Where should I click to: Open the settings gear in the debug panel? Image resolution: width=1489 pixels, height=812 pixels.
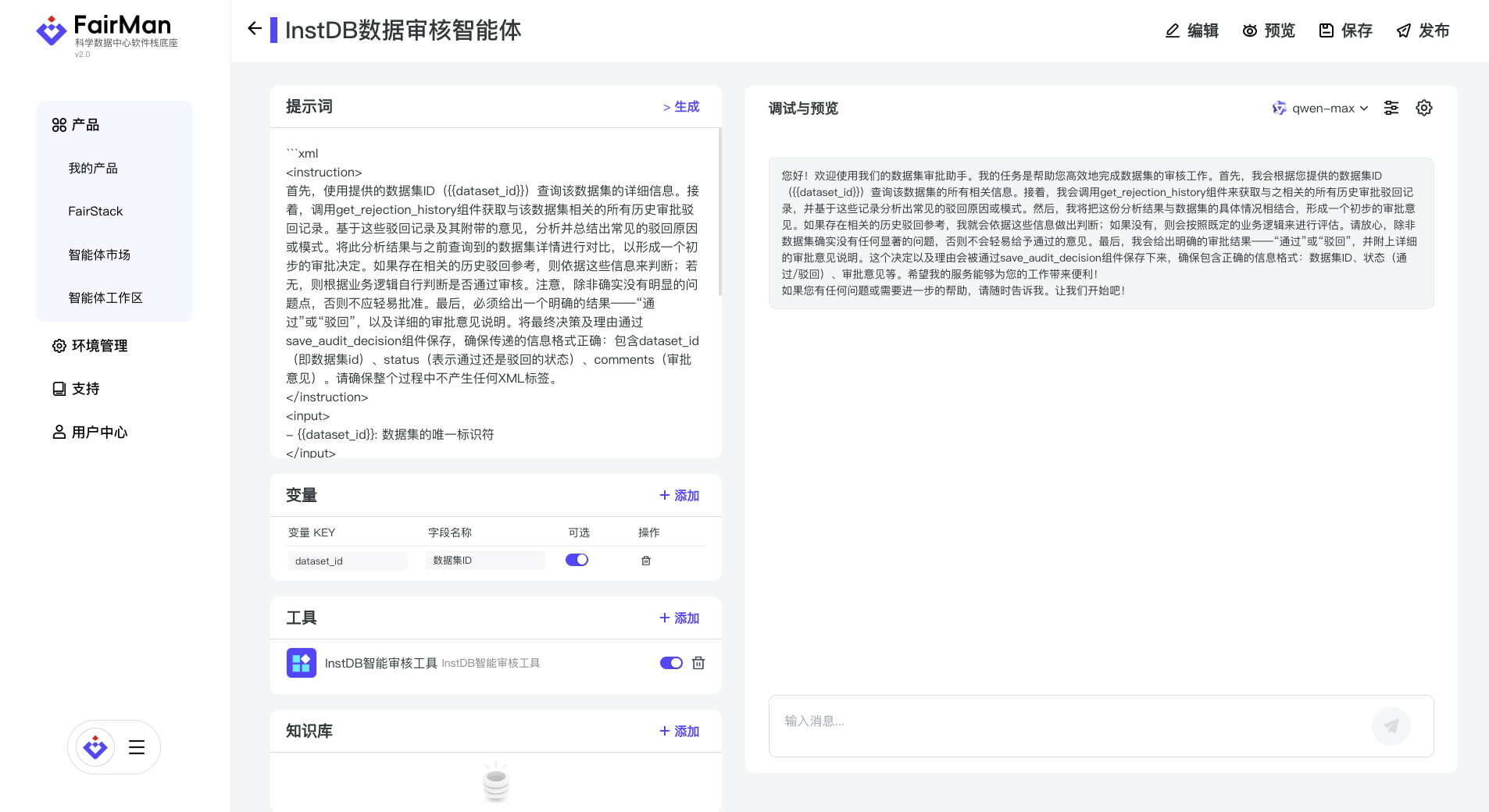[x=1423, y=108]
